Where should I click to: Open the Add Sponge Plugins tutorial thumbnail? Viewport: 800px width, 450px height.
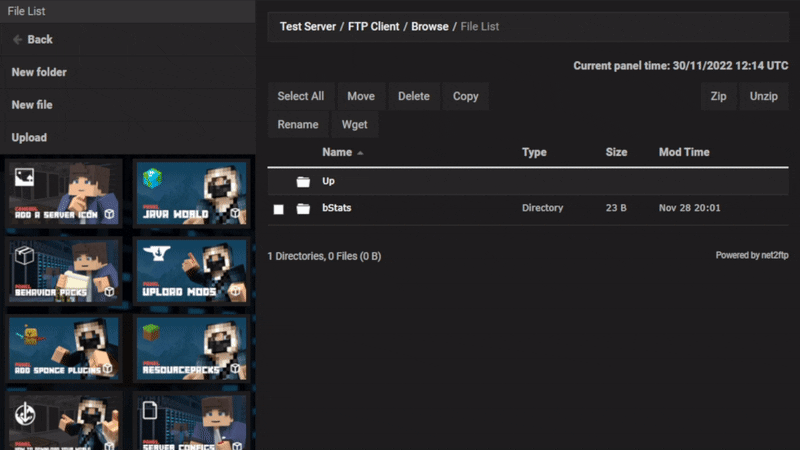click(x=65, y=348)
